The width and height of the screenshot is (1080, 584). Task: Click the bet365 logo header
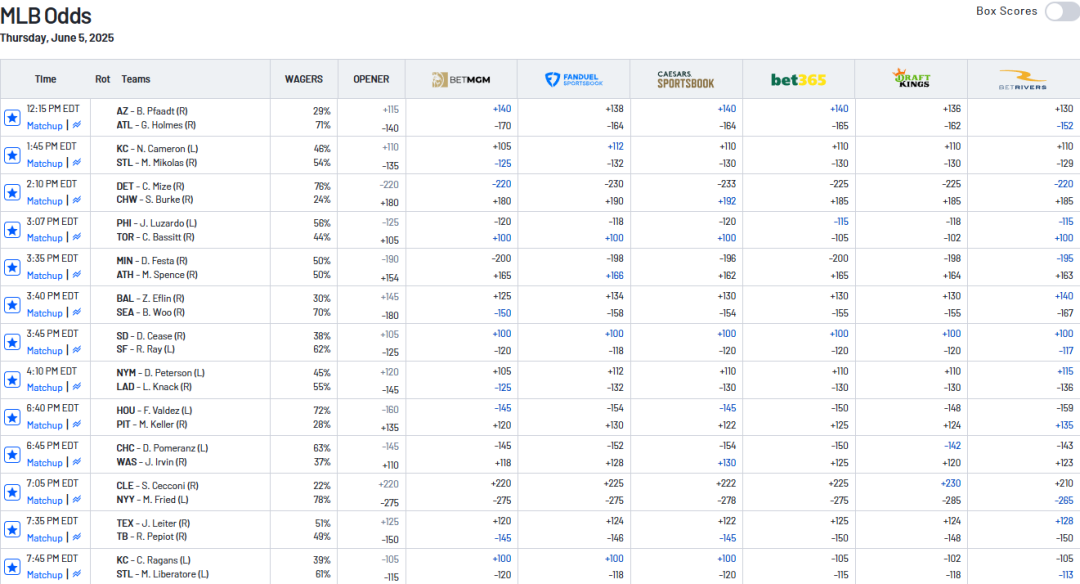click(798, 80)
